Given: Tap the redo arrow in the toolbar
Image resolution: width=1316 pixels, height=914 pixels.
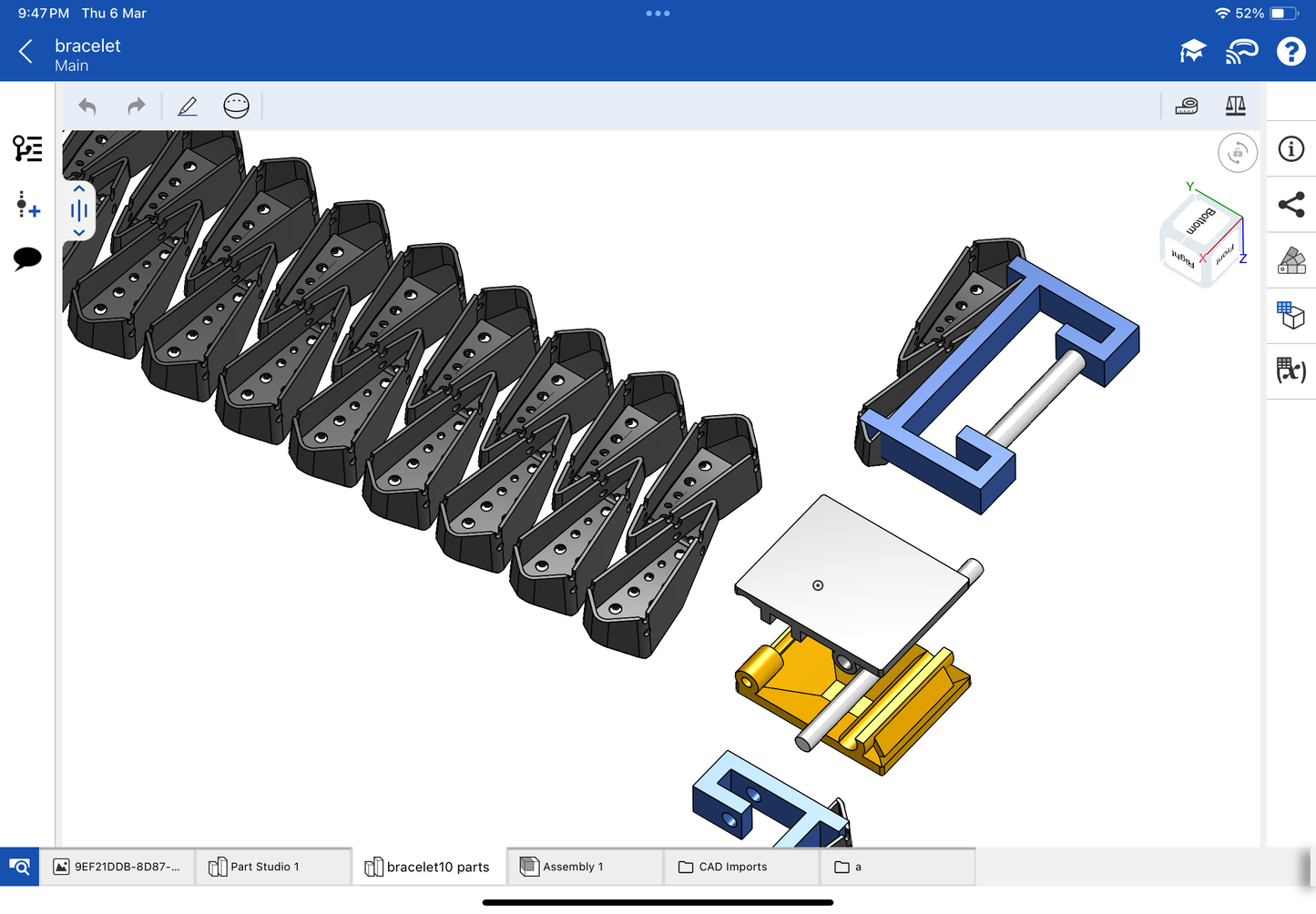Looking at the screenshot, I should [x=136, y=107].
